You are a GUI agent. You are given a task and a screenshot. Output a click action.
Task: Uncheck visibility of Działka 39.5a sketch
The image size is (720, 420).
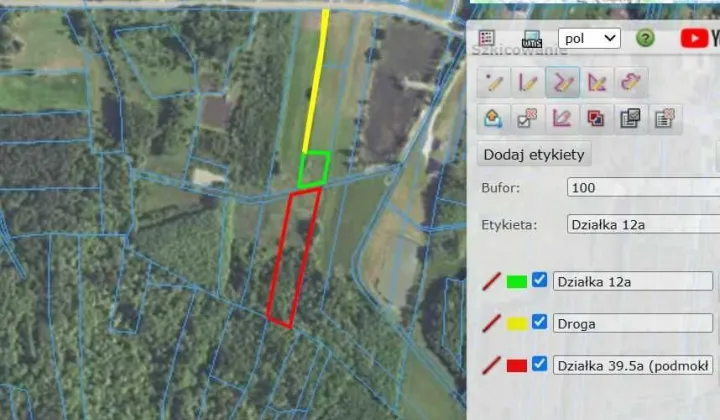click(540, 364)
